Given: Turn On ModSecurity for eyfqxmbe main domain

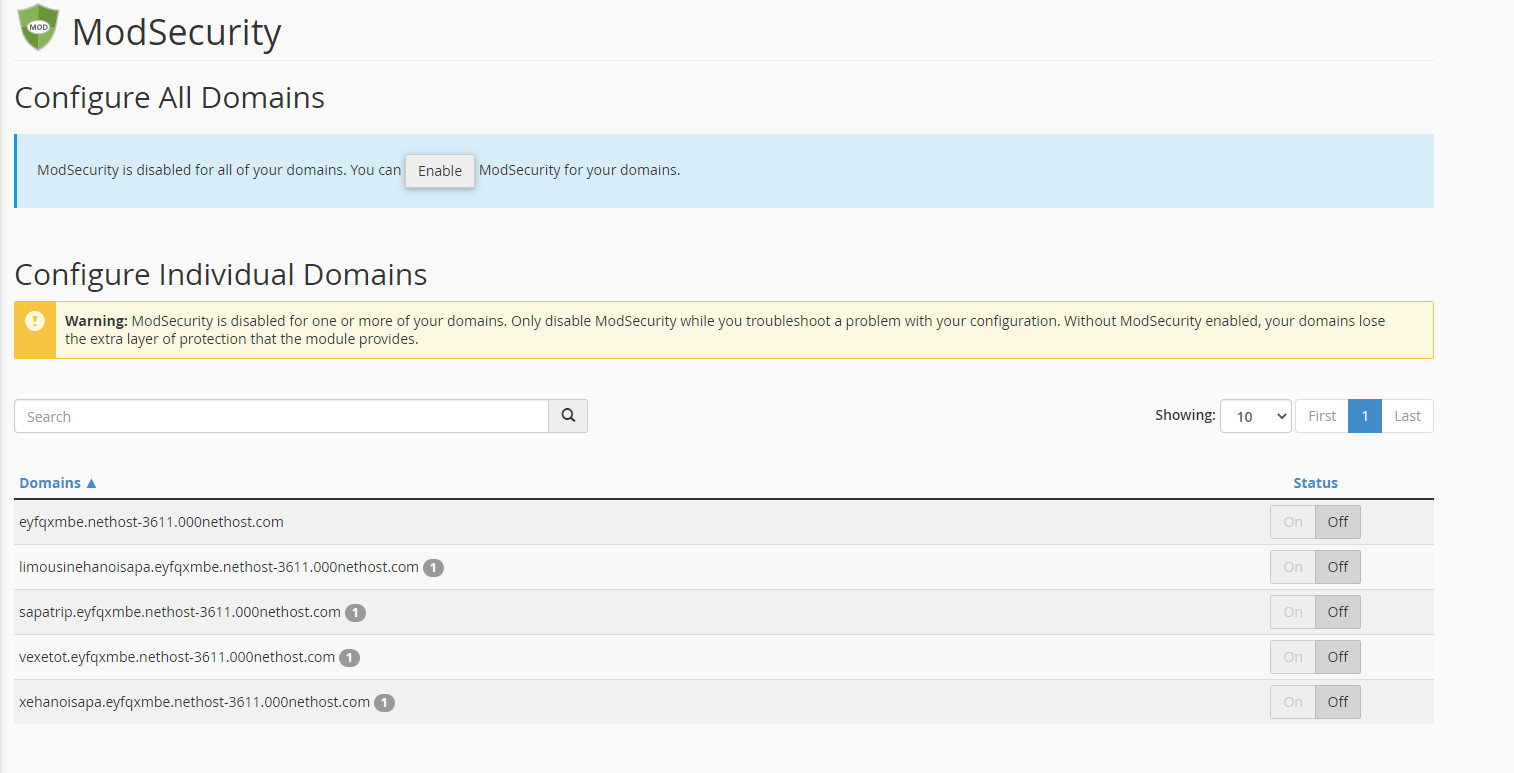Looking at the screenshot, I should point(1293,522).
